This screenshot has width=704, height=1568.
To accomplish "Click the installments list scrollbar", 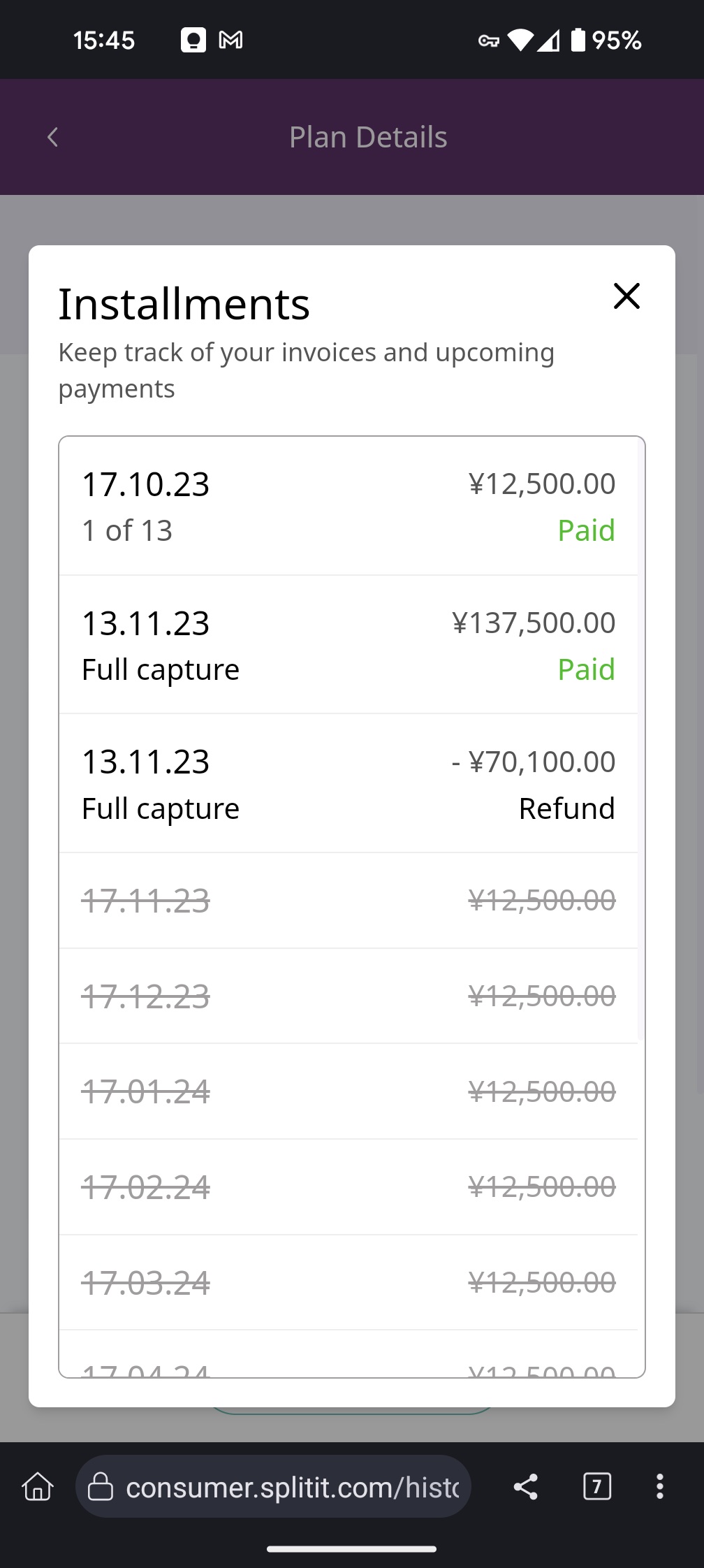I will [641, 741].
